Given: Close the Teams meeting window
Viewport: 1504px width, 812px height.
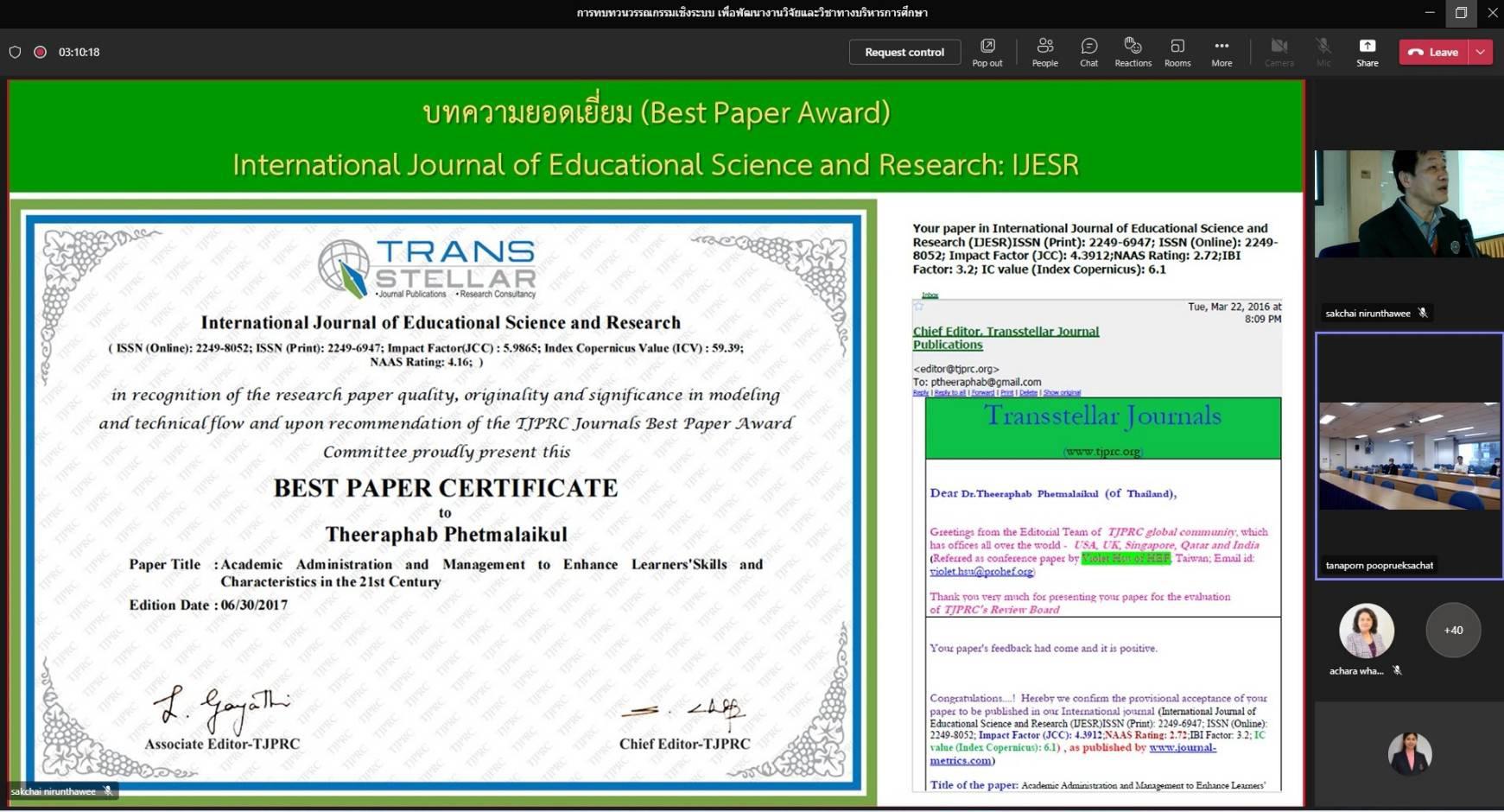Looking at the screenshot, I should (x=1492, y=12).
